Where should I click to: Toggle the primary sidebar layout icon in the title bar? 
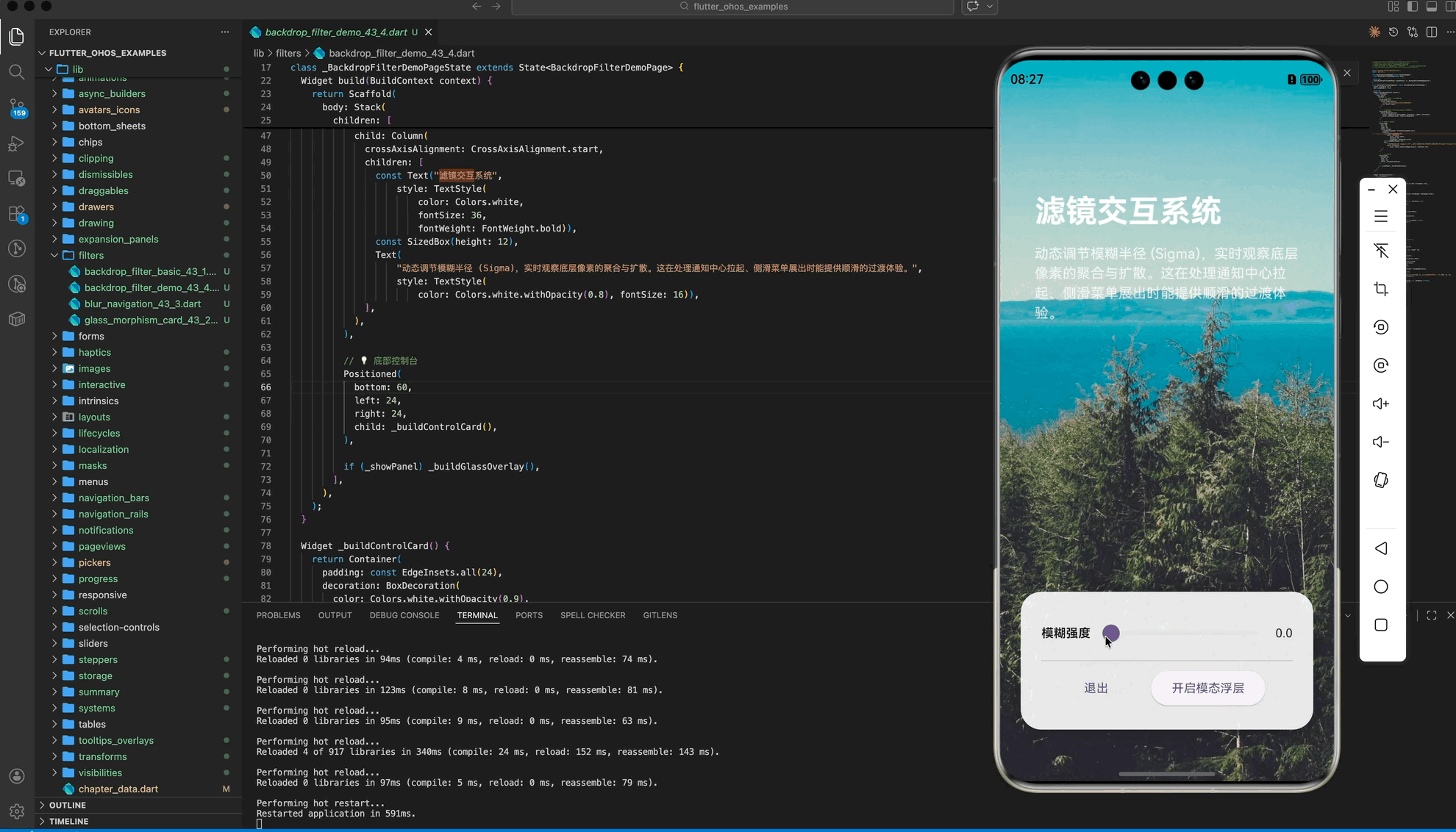1413,7
